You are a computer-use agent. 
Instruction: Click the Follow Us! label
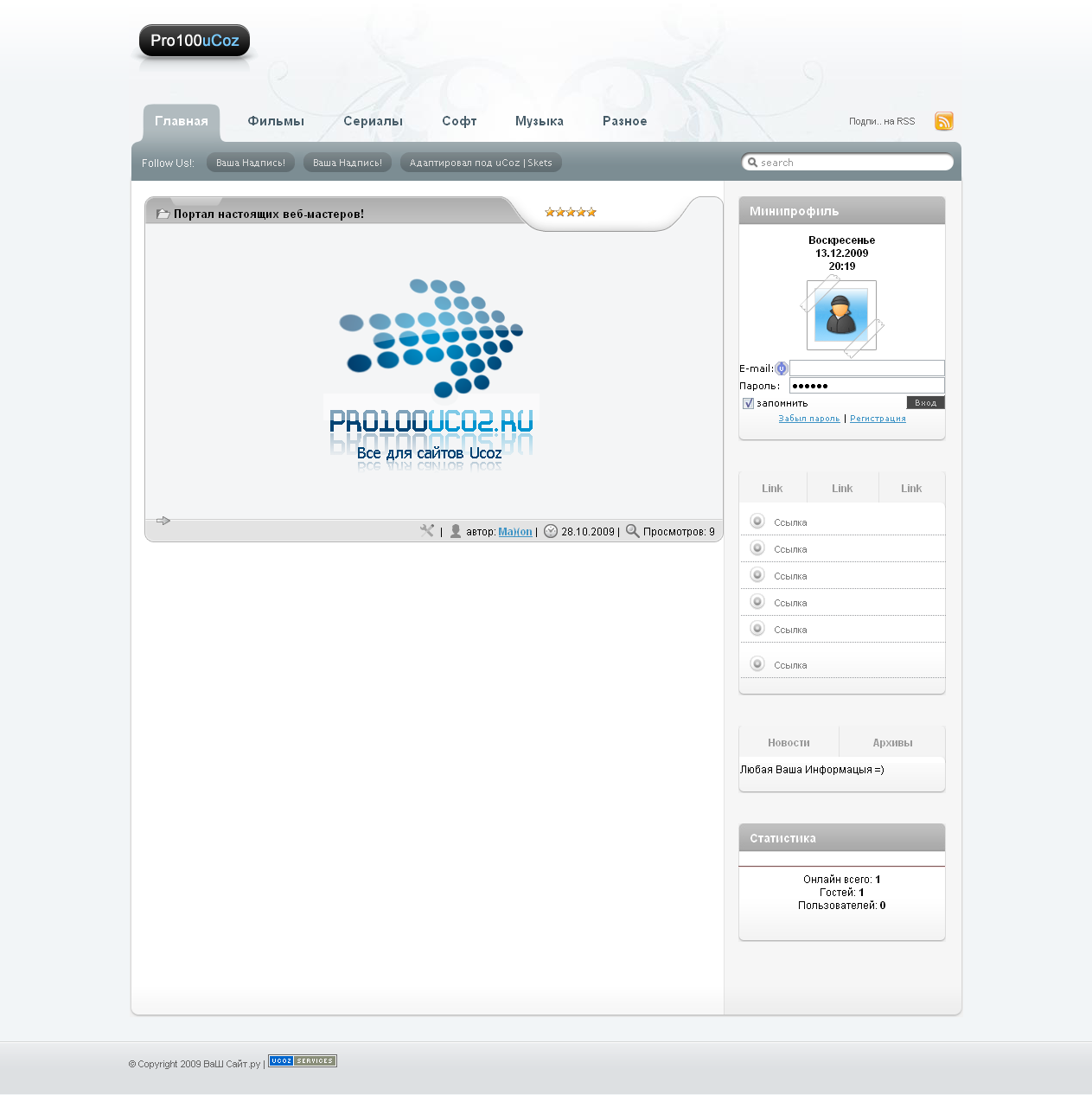[168, 163]
